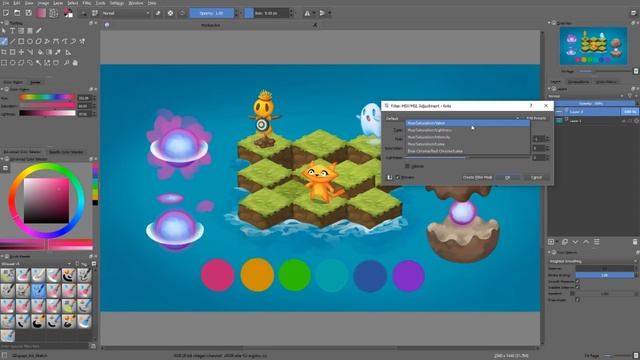
Task: Toggle preserve alpha in toolbar
Action: pyautogui.click(x=170, y=13)
